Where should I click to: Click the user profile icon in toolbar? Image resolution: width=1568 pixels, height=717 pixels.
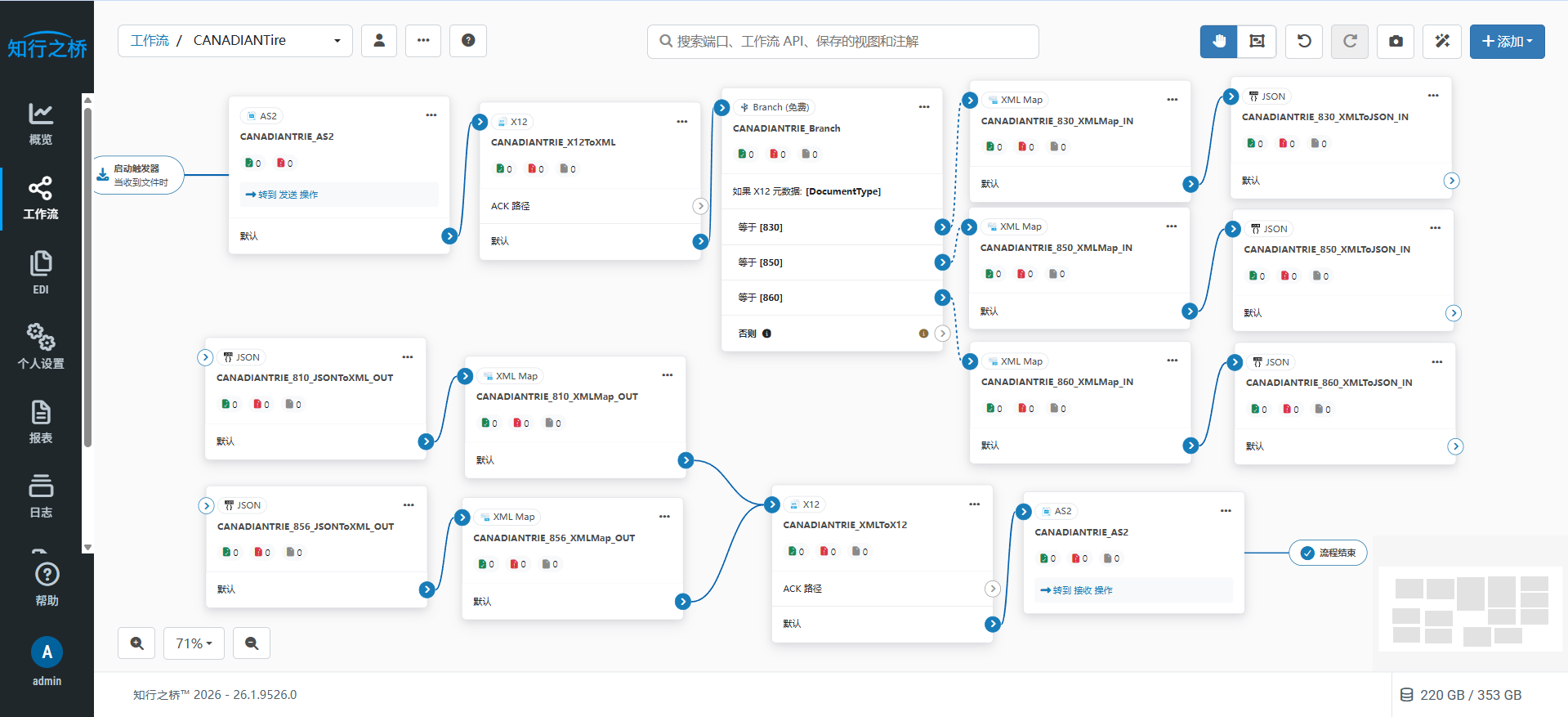point(379,41)
